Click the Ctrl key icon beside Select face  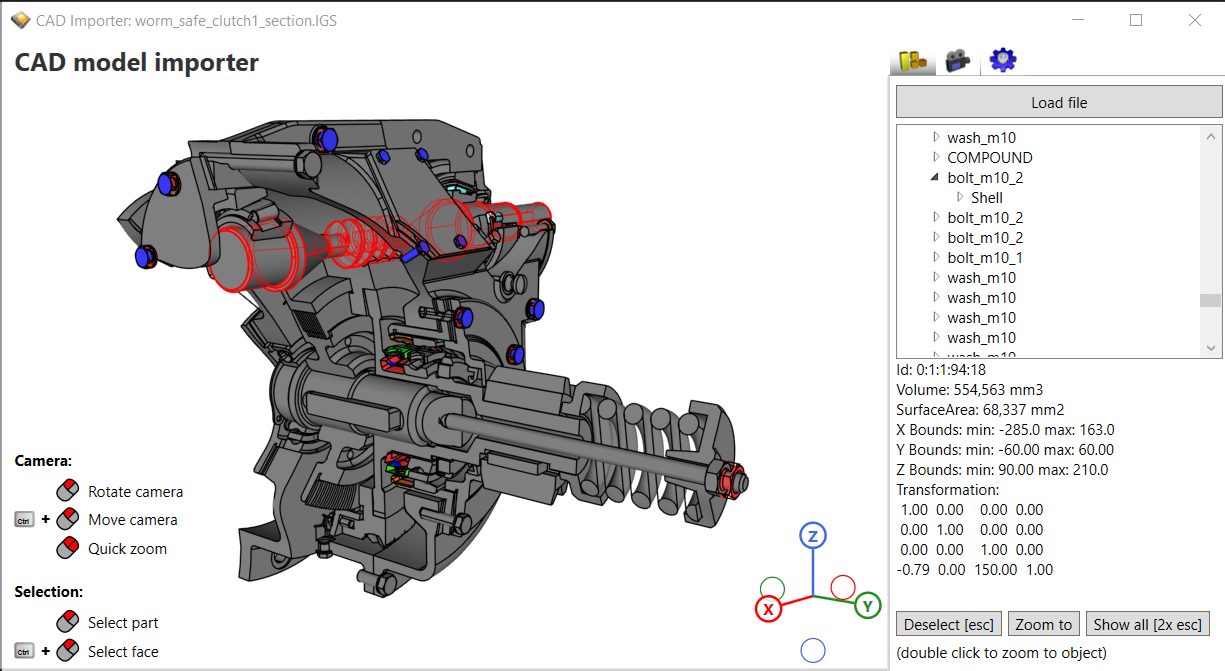23,651
